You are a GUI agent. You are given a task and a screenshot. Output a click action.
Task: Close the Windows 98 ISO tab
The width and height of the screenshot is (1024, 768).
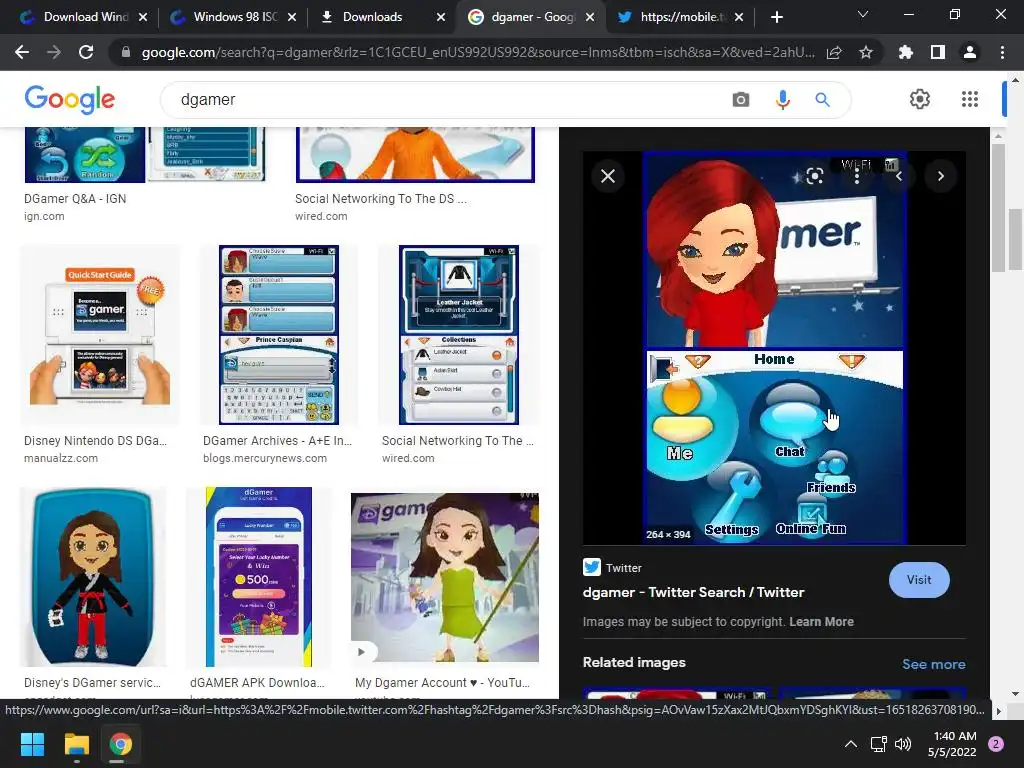pos(292,17)
